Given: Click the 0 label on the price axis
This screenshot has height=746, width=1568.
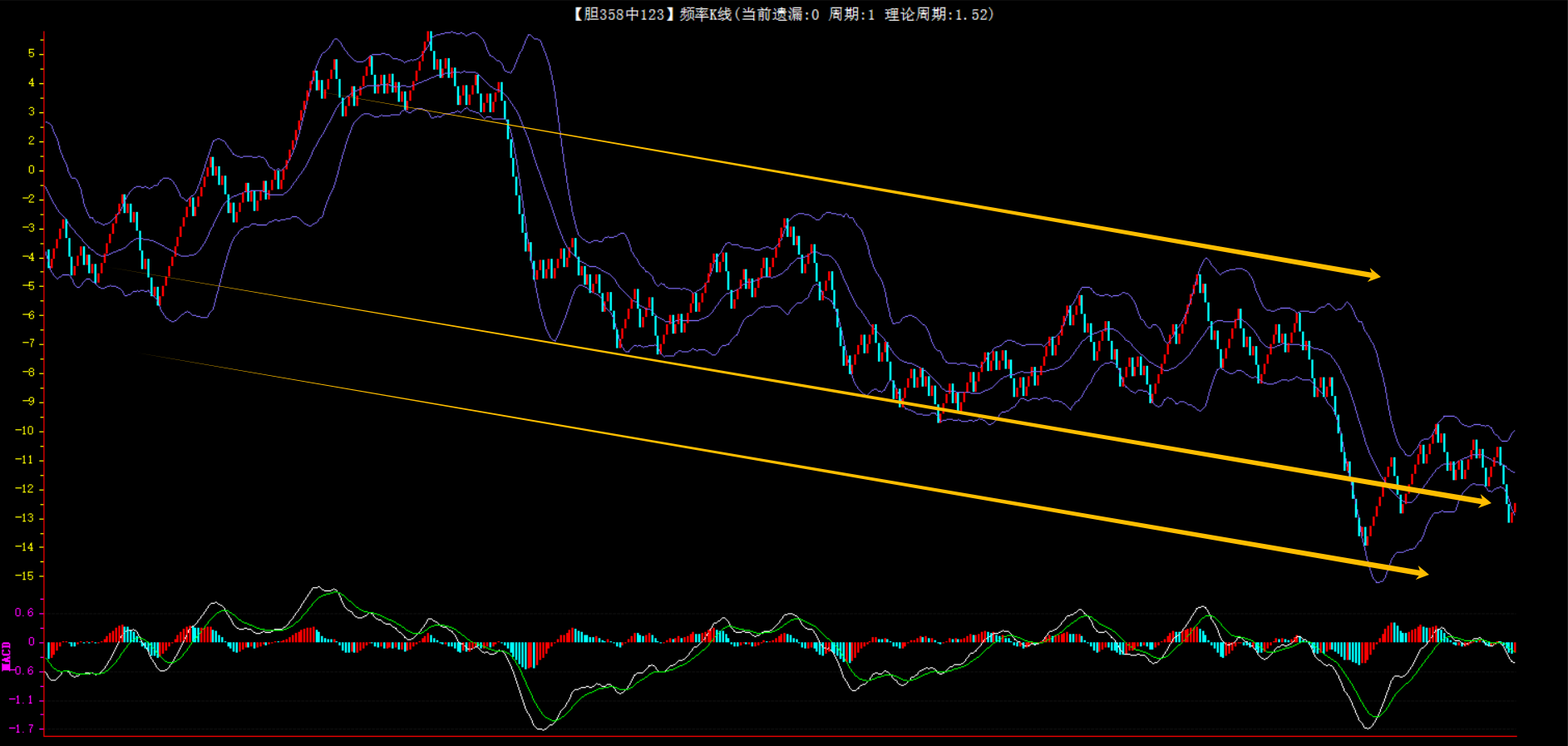Looking at the screenshot, I should [32, 170].
